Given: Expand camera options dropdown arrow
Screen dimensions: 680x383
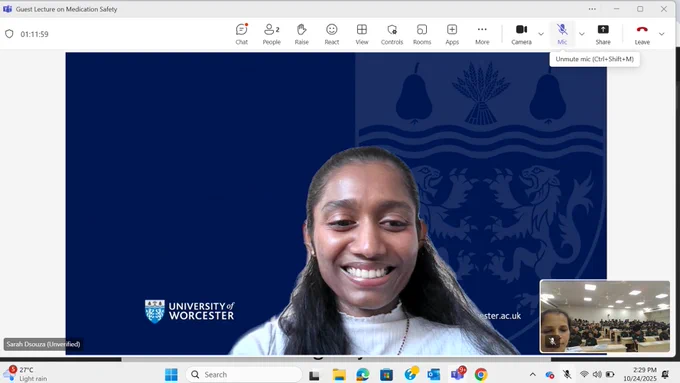Looking at the screenshot, I should [541, 34].
